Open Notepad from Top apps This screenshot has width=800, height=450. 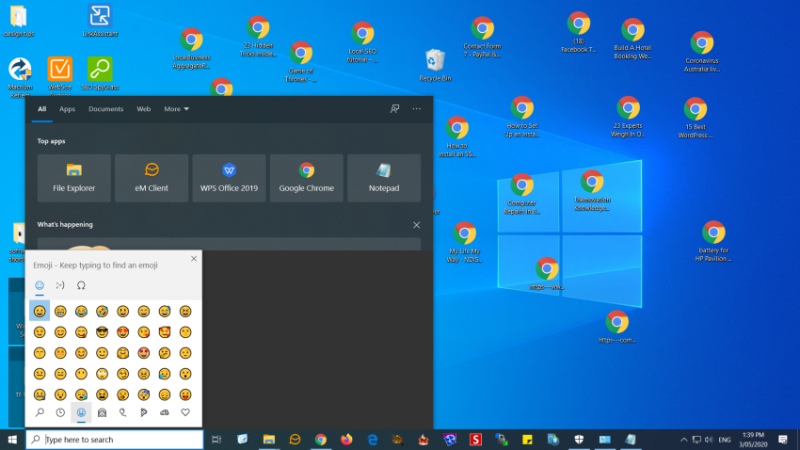(x=384, y=178)
